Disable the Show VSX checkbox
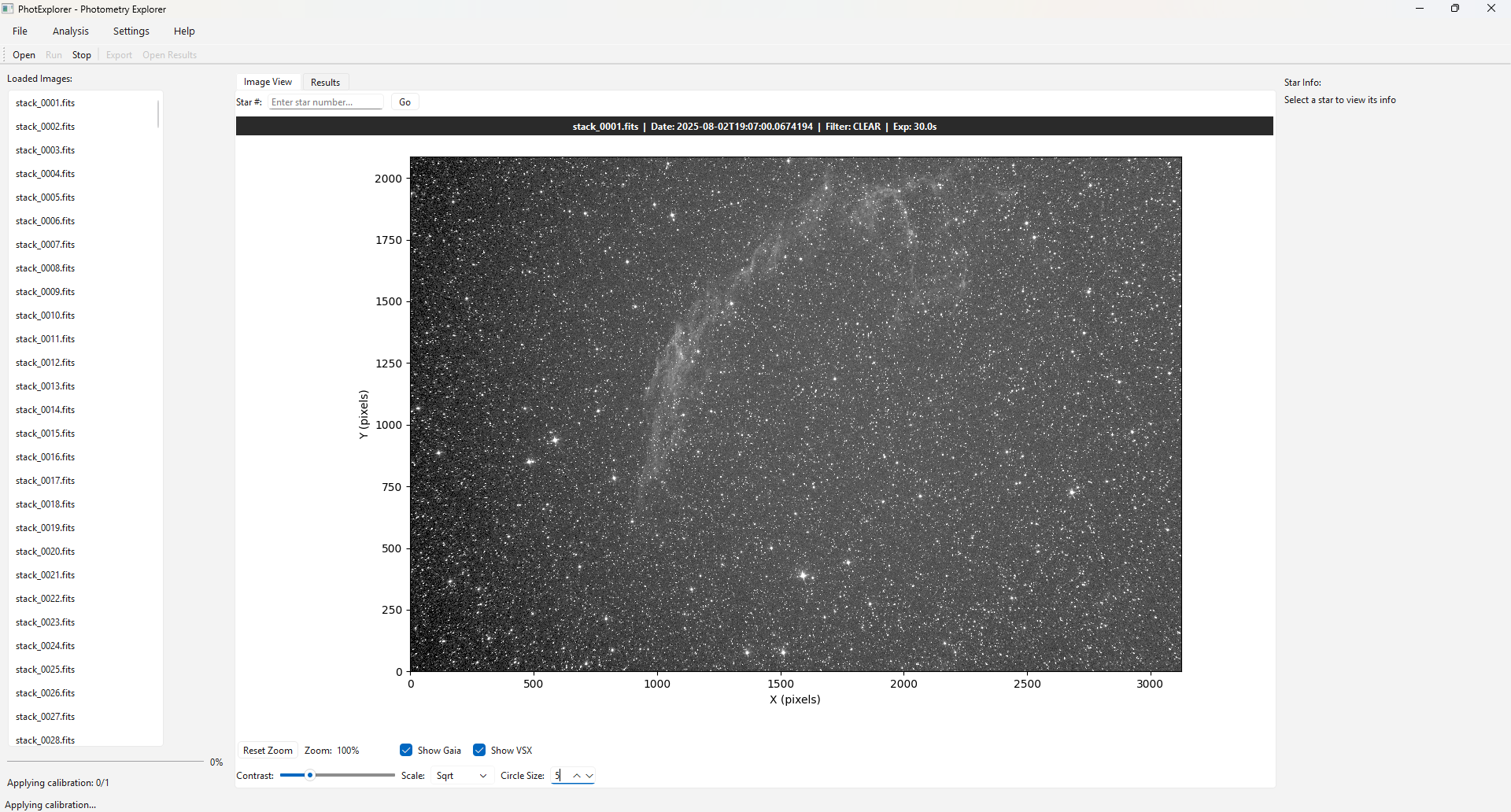This screenshot has width=1511, height=812. (x=479, y=750)
